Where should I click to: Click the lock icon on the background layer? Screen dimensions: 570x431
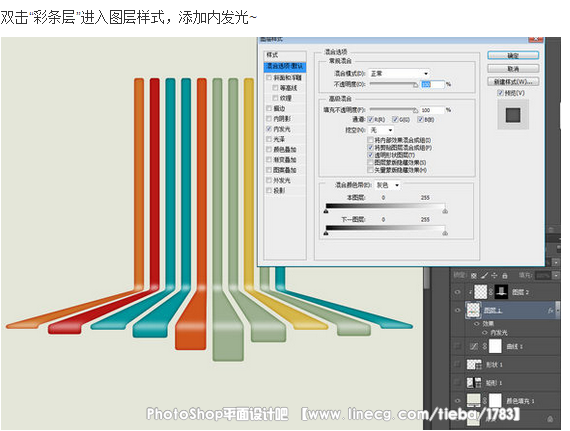pos(550,419)
